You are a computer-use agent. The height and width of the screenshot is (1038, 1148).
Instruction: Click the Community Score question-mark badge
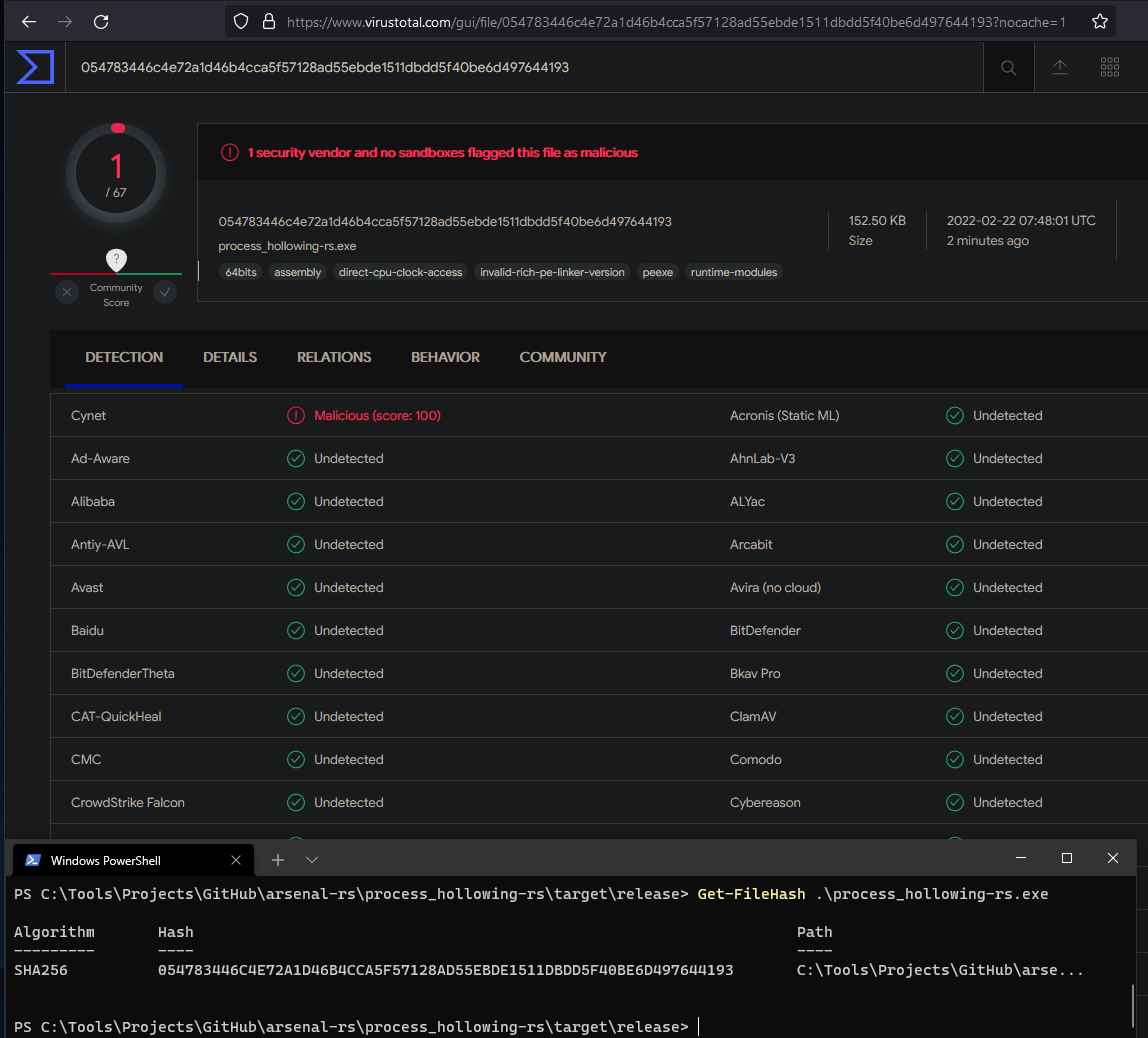(x=116, y=260)
